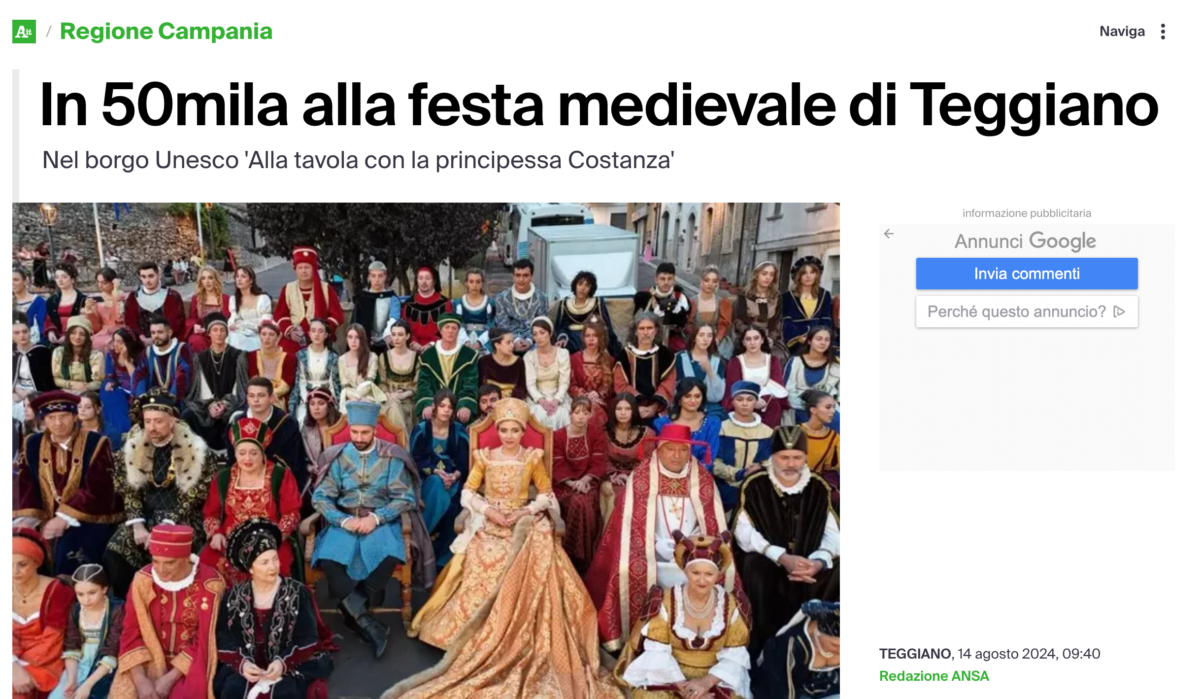The height and width of the screenshot is (699, 1200).
Task: Select the 'Perché questo annuncio?' button
Action: pyautogui.click(x=1027, y=312)
